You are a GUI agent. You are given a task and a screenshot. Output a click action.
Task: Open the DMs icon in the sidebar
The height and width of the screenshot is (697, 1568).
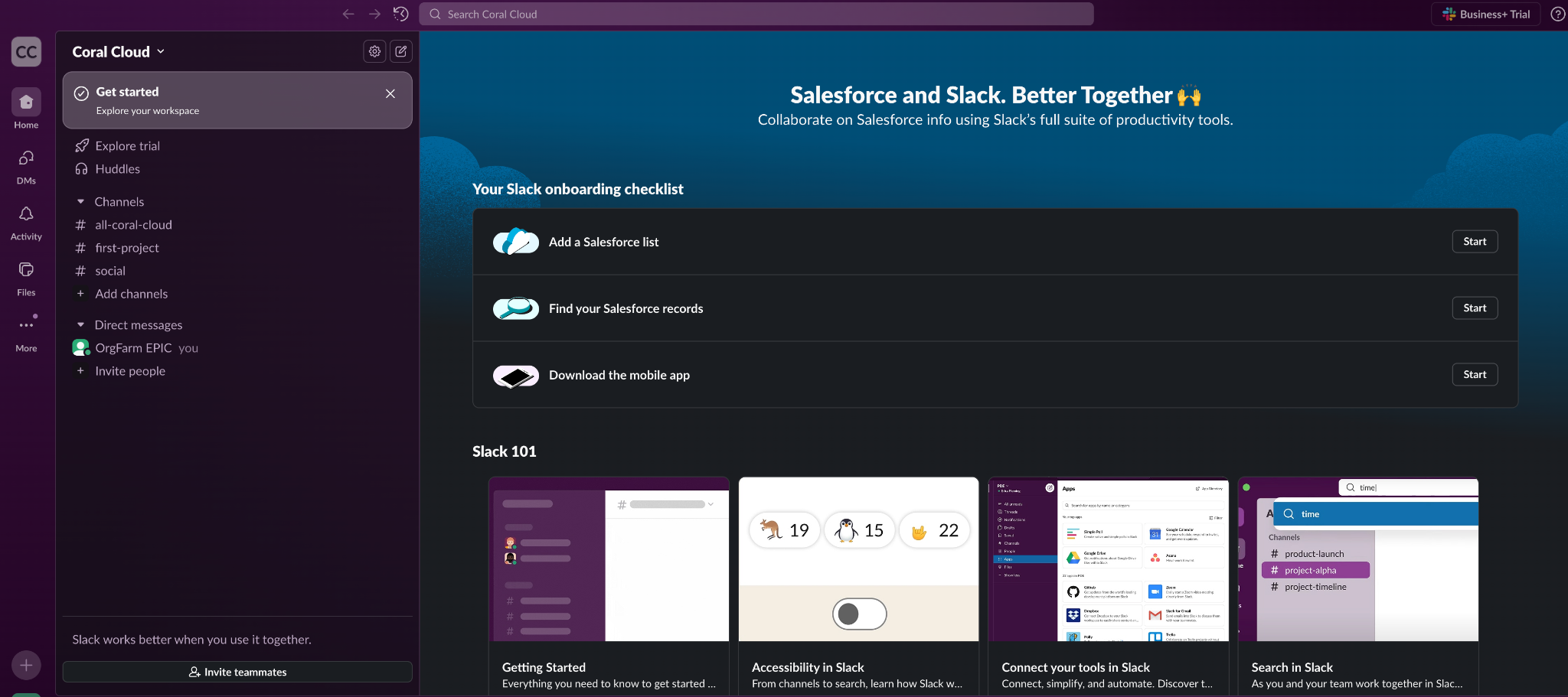pos(26,158)
